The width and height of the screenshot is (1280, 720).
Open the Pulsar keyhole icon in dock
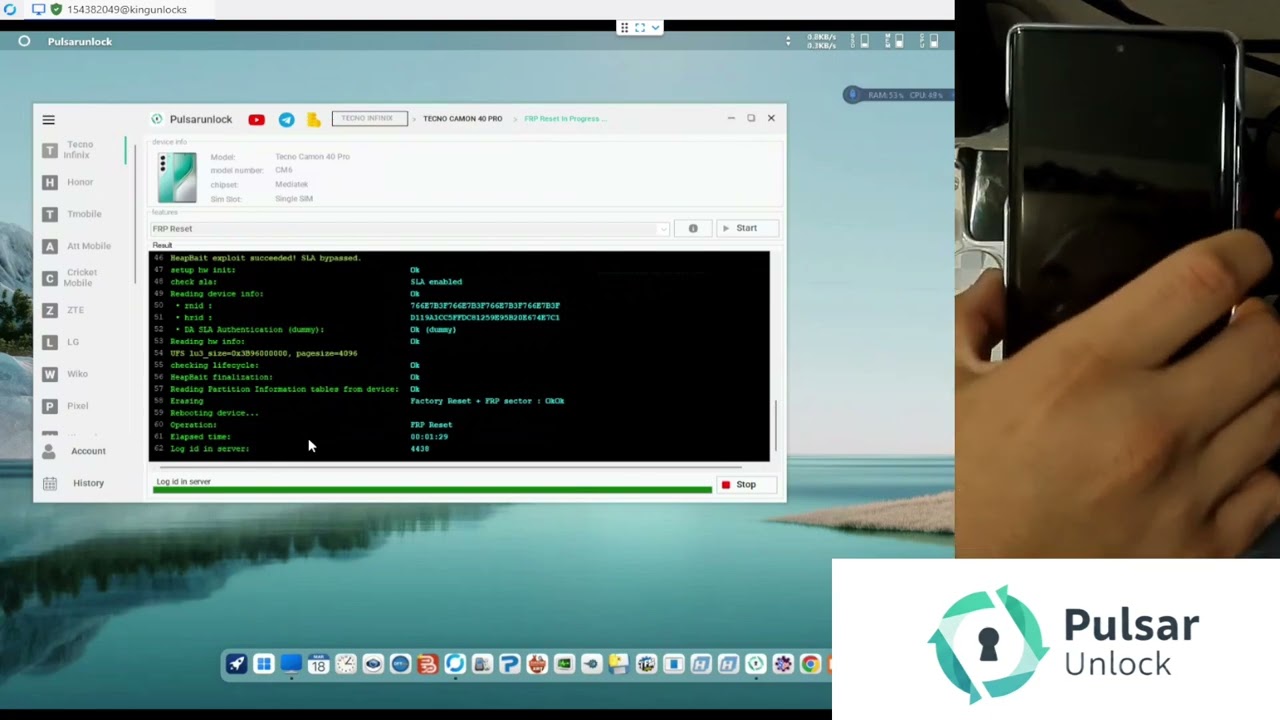(x=755, y=664)
